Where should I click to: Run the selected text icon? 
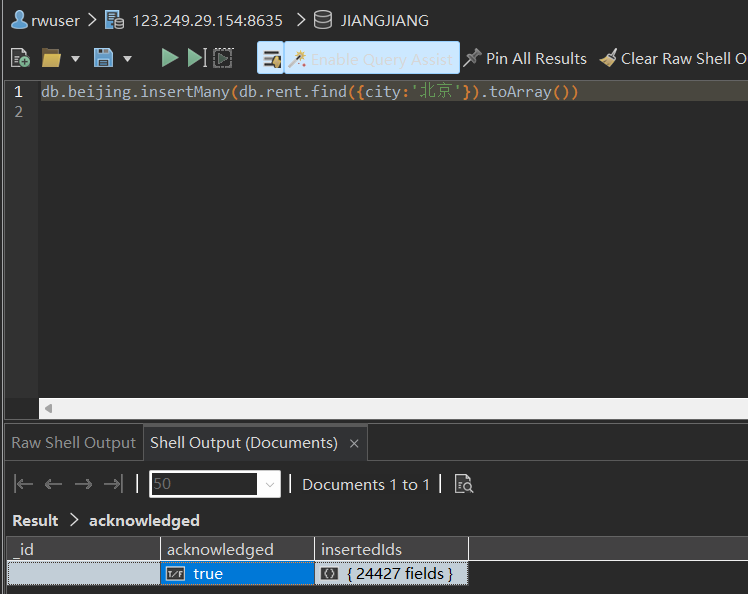coord(223,58)
